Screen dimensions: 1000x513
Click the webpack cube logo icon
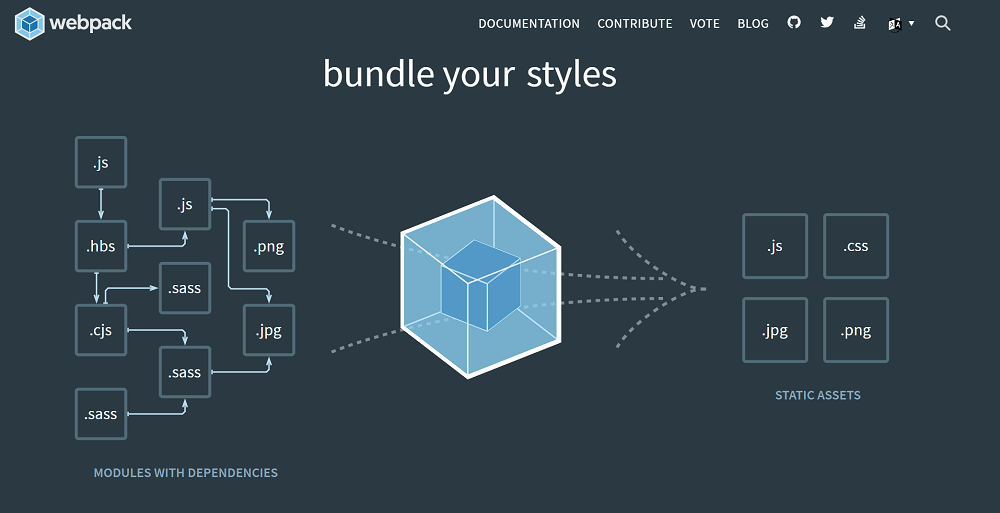click(29, 24)
